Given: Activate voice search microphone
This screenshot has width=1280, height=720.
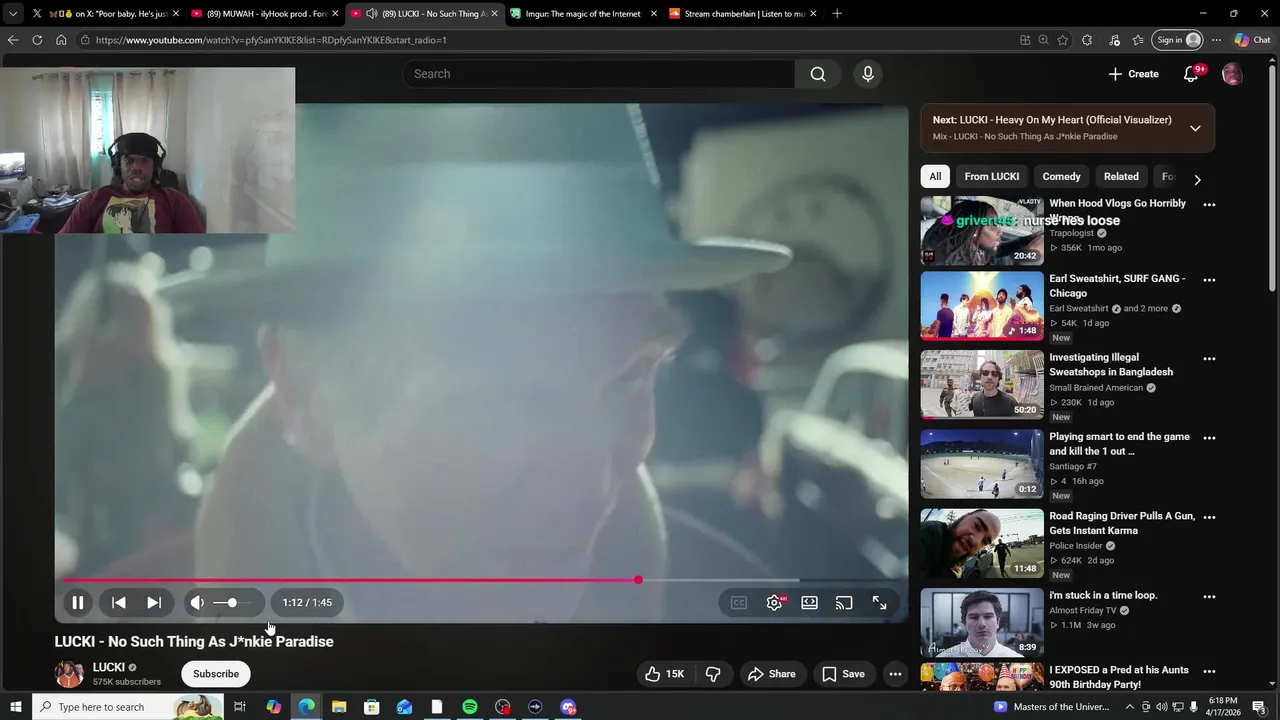Looking at the screenshot, I should (x=868, y=74).
